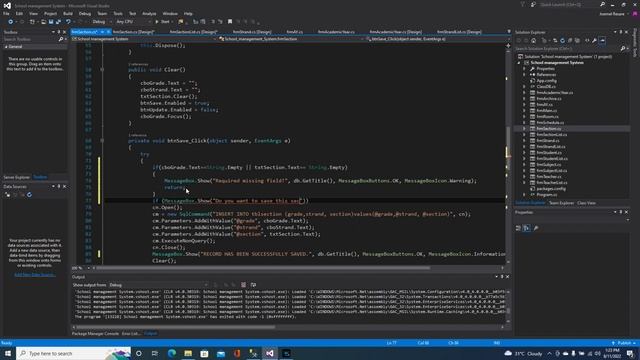Viewport: 640px width, 360px height.
Task: Click the Navigate Backward toolbar icon
Action: (x=11, y=22)
